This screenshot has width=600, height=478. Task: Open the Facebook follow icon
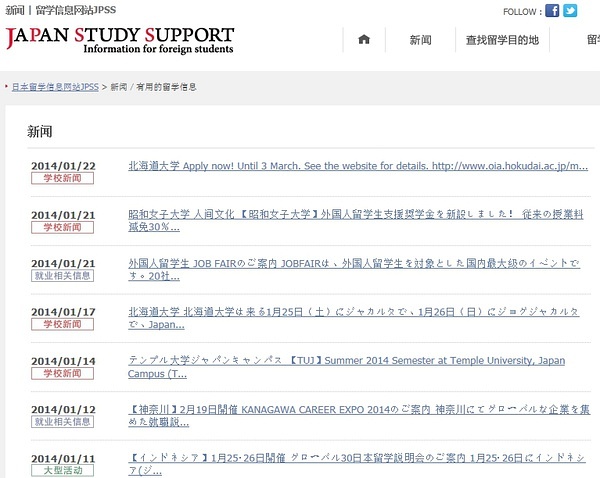coord(552,11)
